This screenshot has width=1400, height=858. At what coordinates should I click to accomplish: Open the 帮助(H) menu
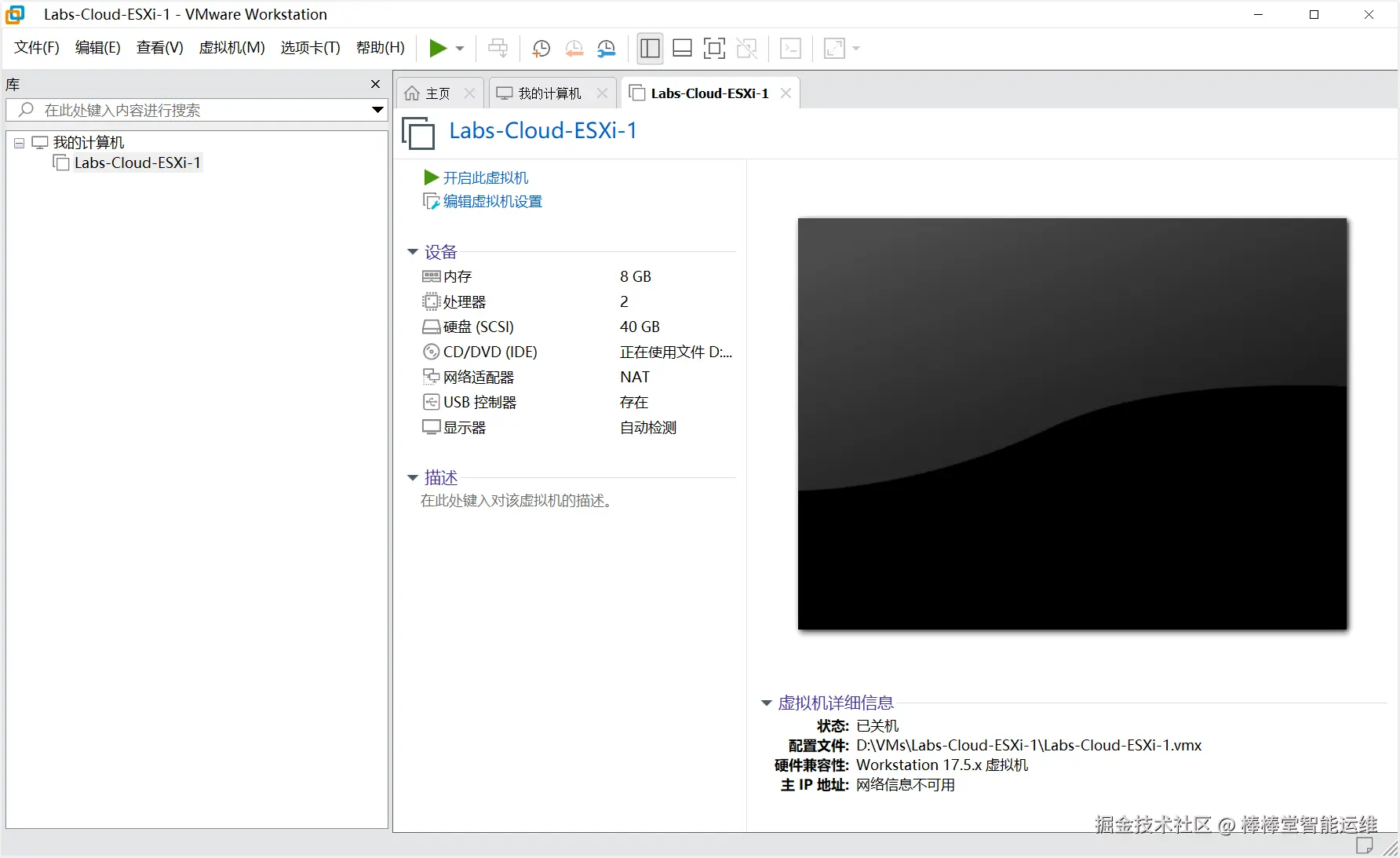tap(381, 48)
